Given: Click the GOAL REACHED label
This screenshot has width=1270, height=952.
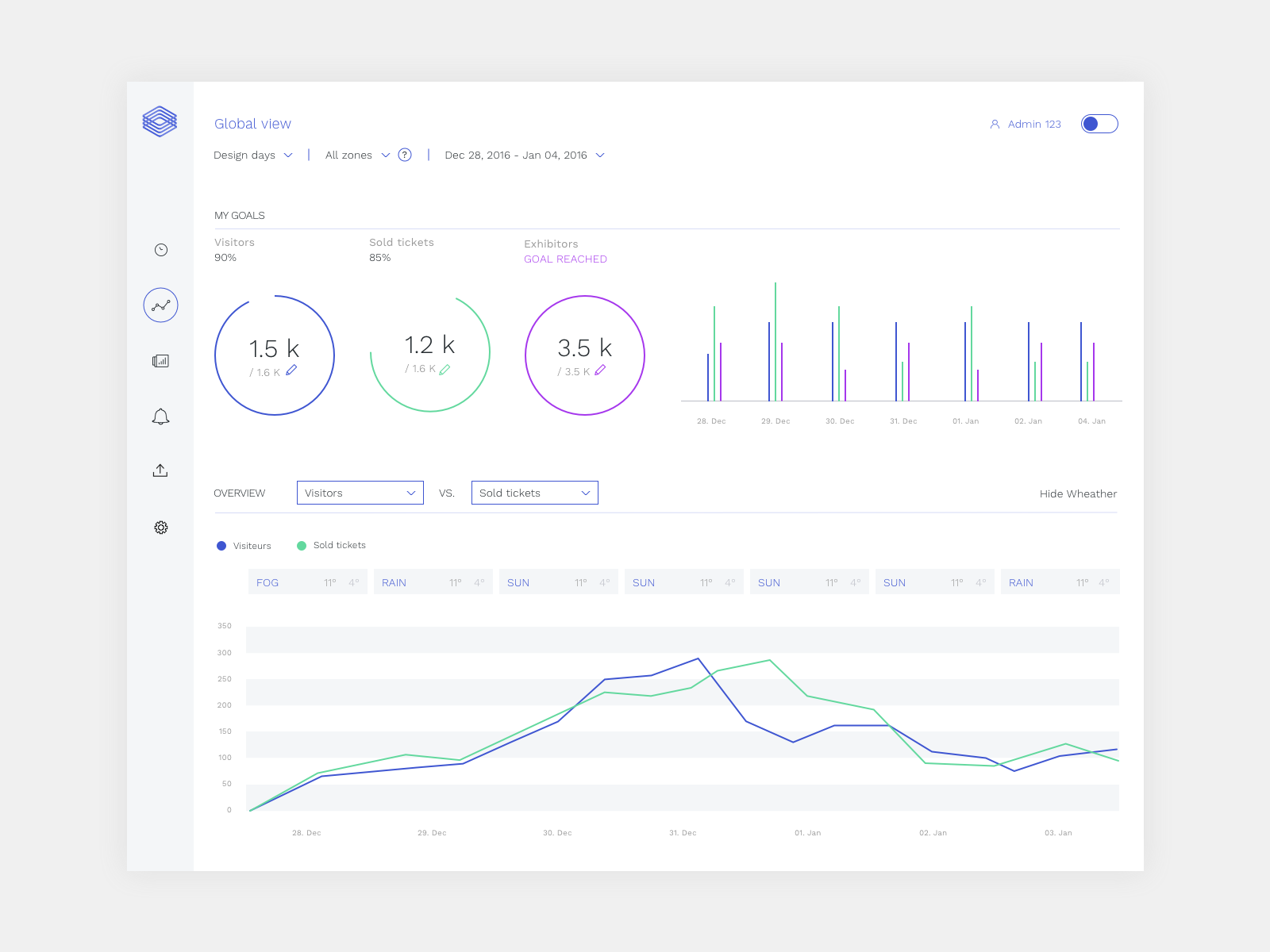Looking at the screenshot, I should click(x=565, y=259).
